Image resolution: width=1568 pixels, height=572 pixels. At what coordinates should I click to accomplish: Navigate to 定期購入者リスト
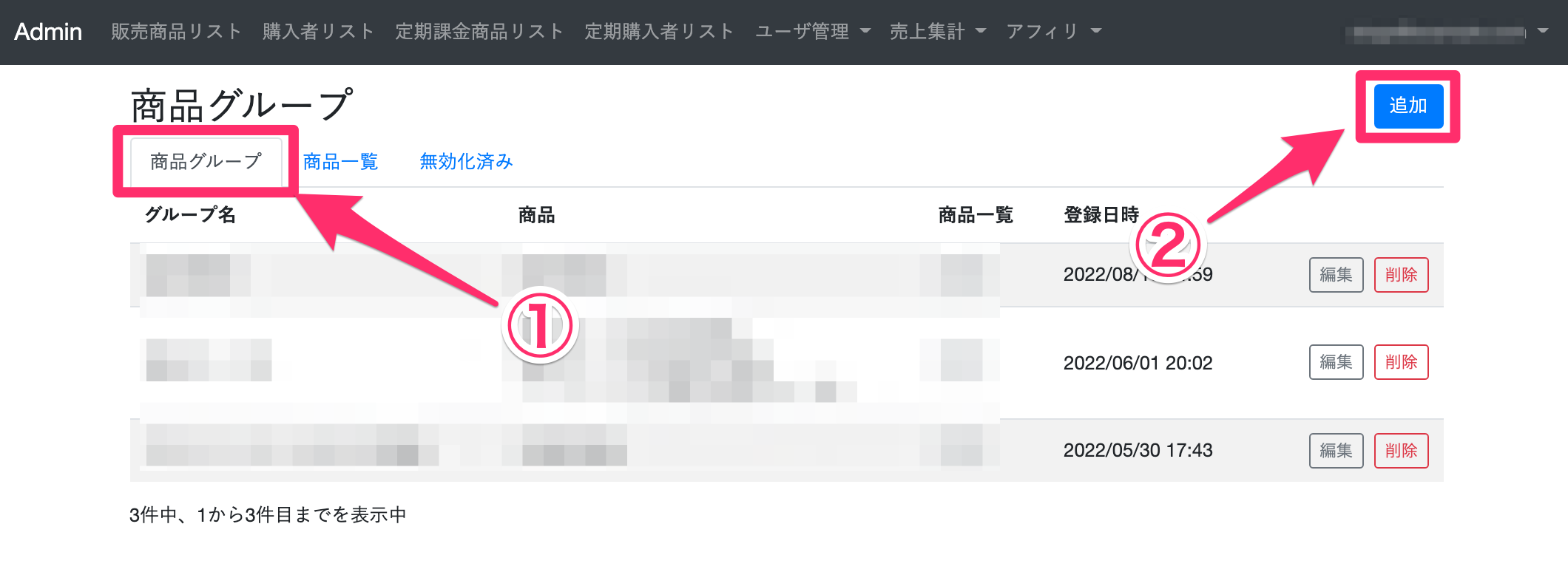click(x=658, y=32)
